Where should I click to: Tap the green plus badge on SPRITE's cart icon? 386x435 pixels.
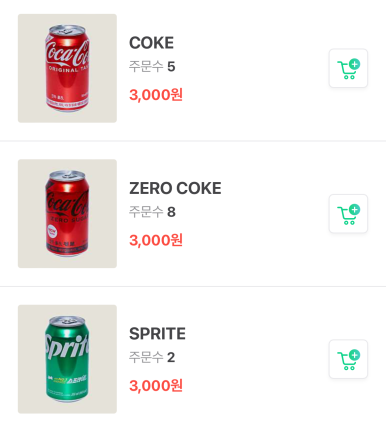pyautogui.click(x=354, y=355)
